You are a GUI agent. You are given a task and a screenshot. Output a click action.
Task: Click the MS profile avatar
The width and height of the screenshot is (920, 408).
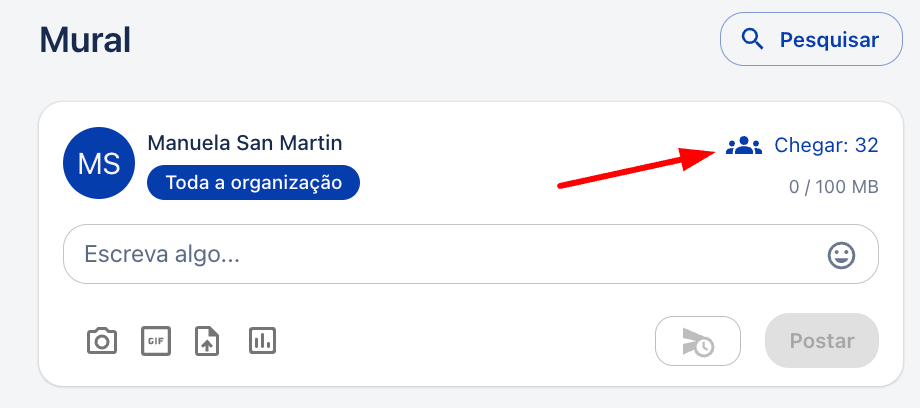click(x=99, y=164)
